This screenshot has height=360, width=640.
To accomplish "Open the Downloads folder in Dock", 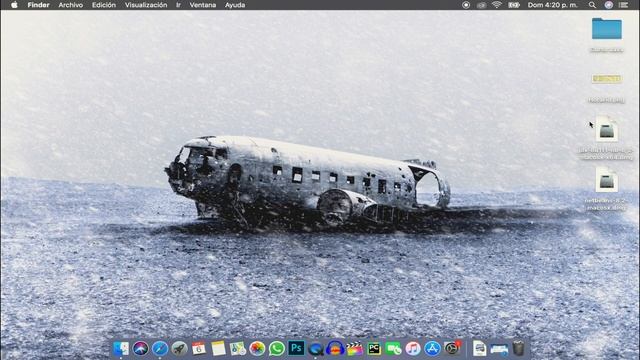I will point(499,349).
